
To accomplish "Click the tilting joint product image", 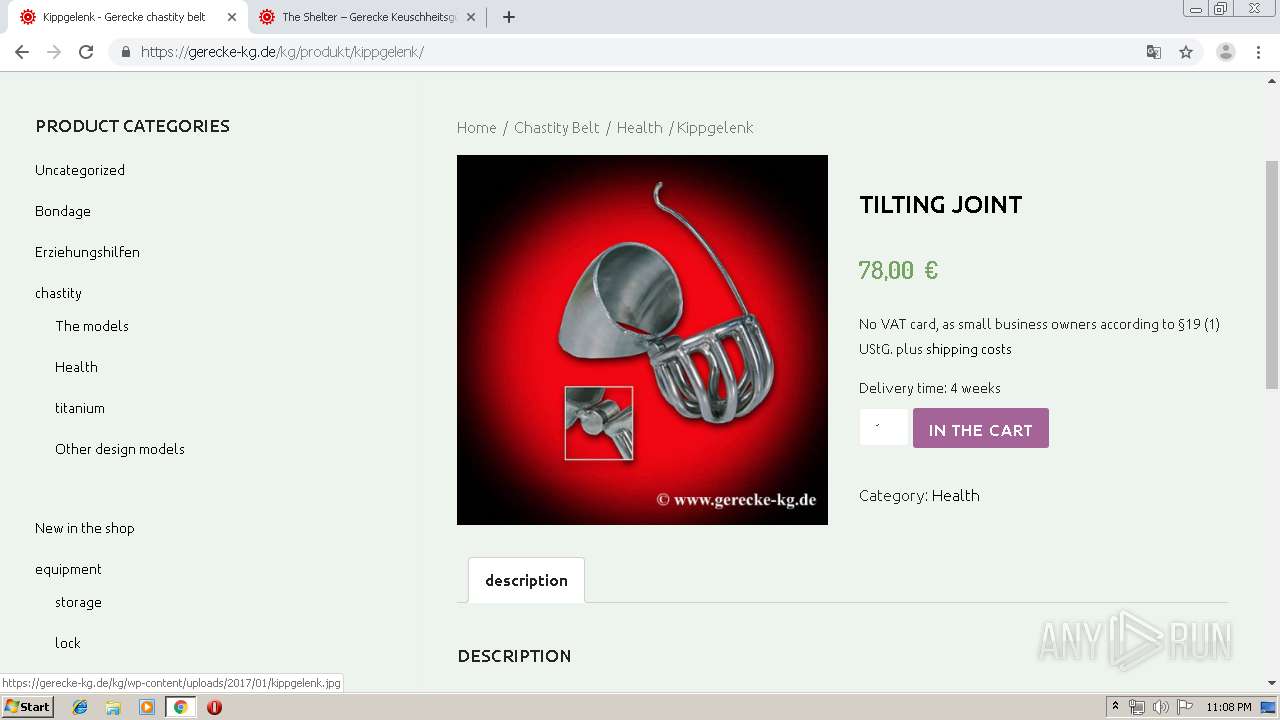I will point(642,340).
